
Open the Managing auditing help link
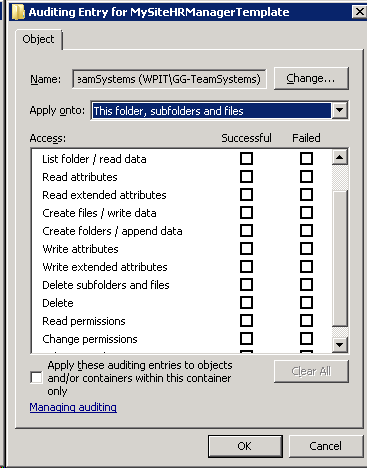(73, 407)
